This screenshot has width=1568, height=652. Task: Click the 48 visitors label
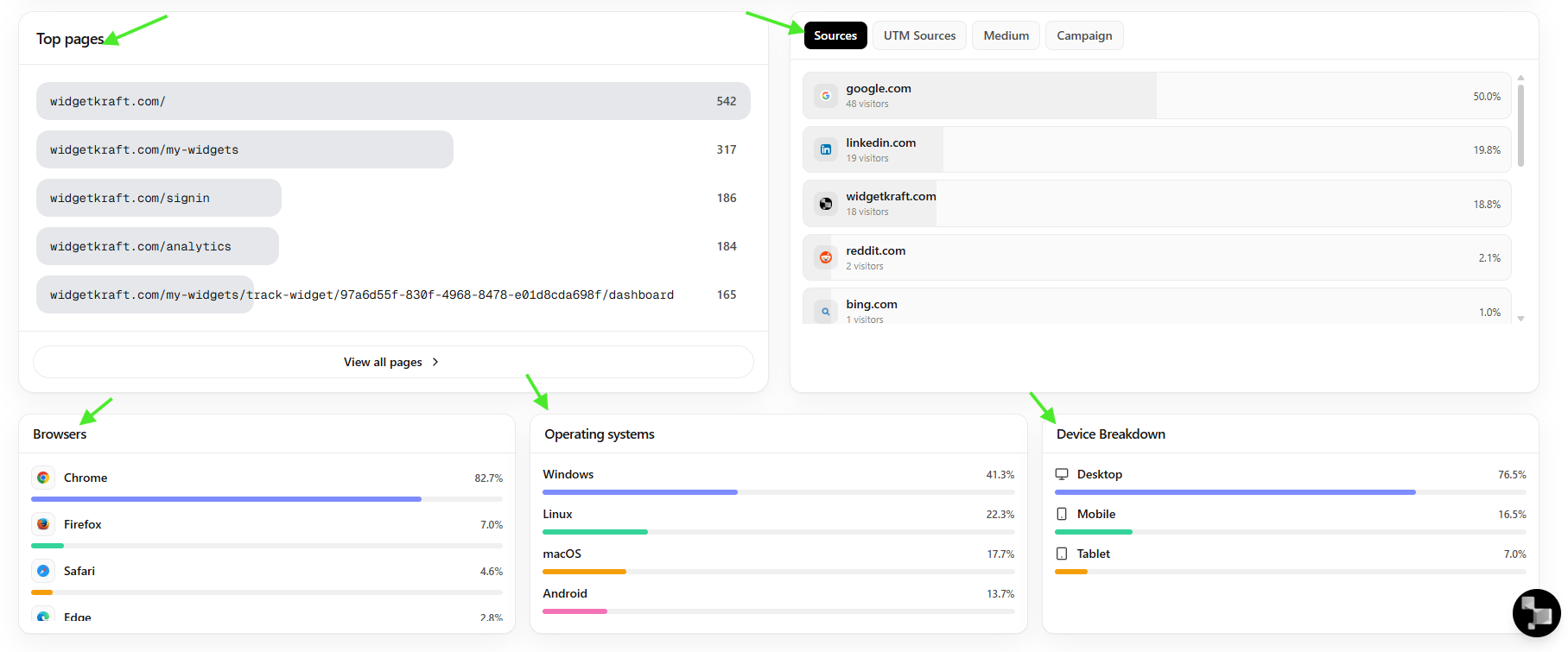pos(867,104)
